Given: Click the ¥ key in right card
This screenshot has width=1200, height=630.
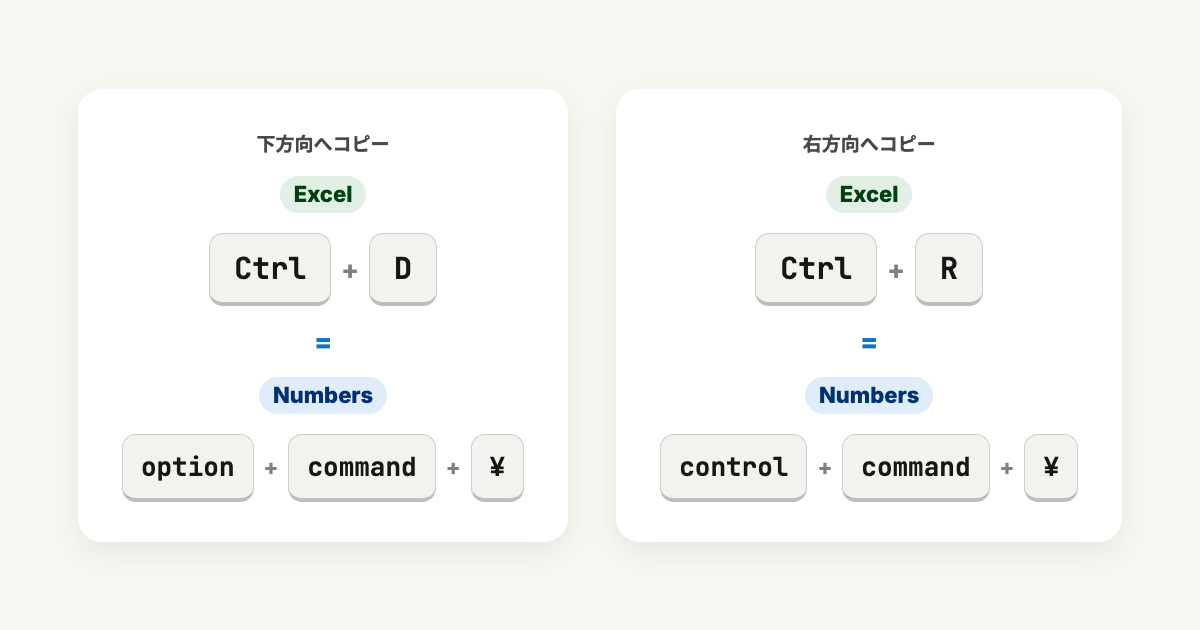Looking at the screenshot, I should tap(1051, 467).
